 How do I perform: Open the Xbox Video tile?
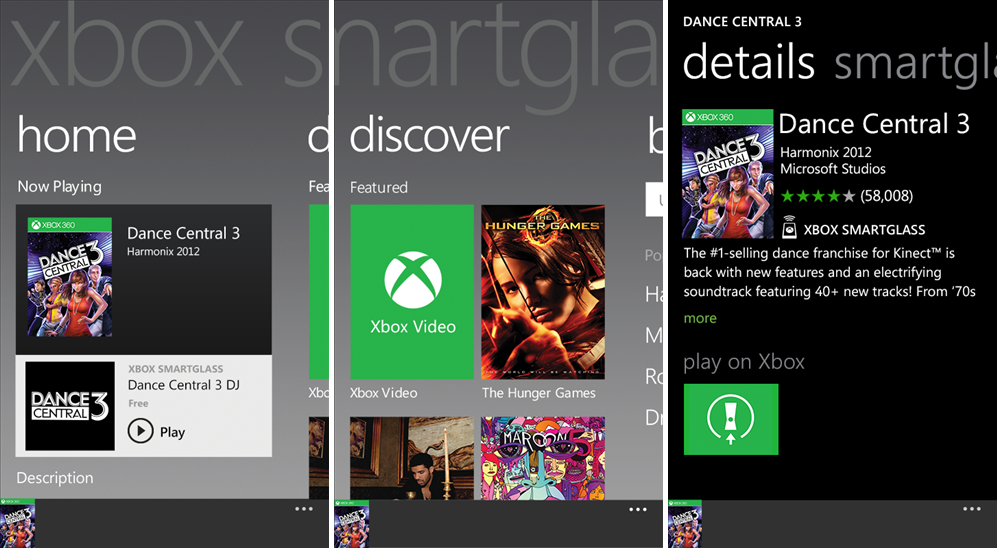412,292
